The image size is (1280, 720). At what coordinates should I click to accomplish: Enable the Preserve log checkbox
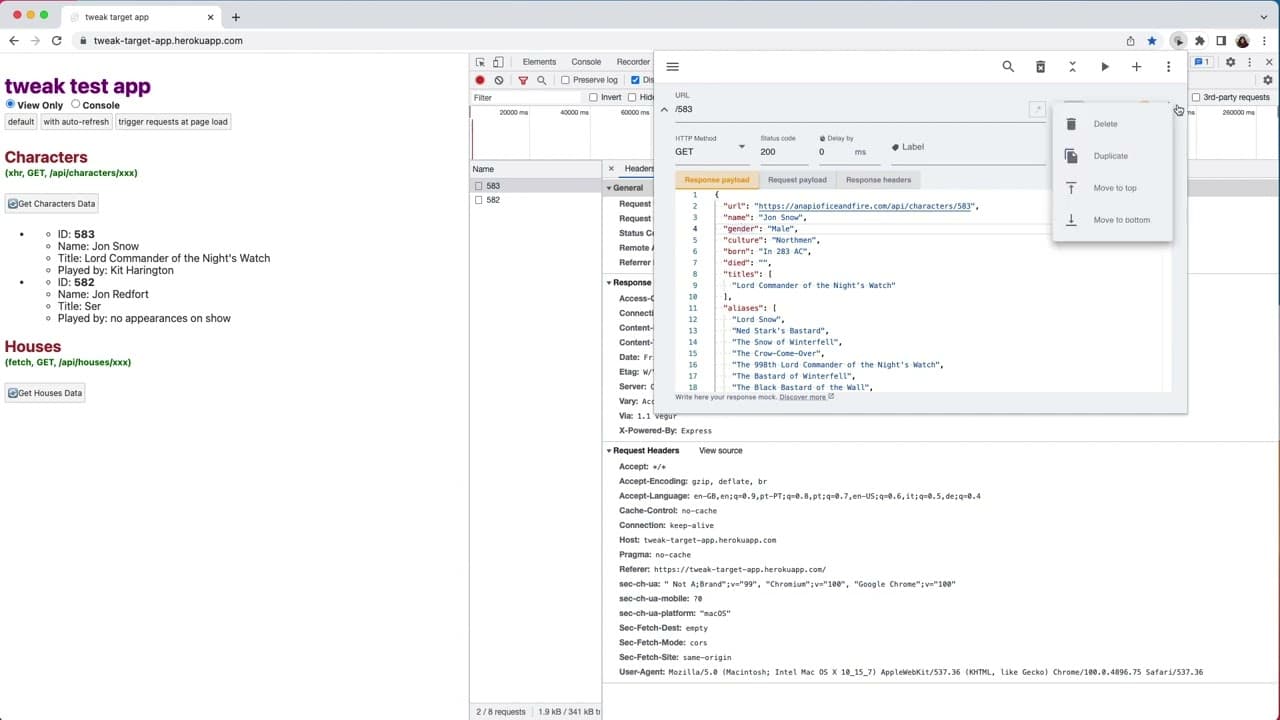click(x=565, y=80)
